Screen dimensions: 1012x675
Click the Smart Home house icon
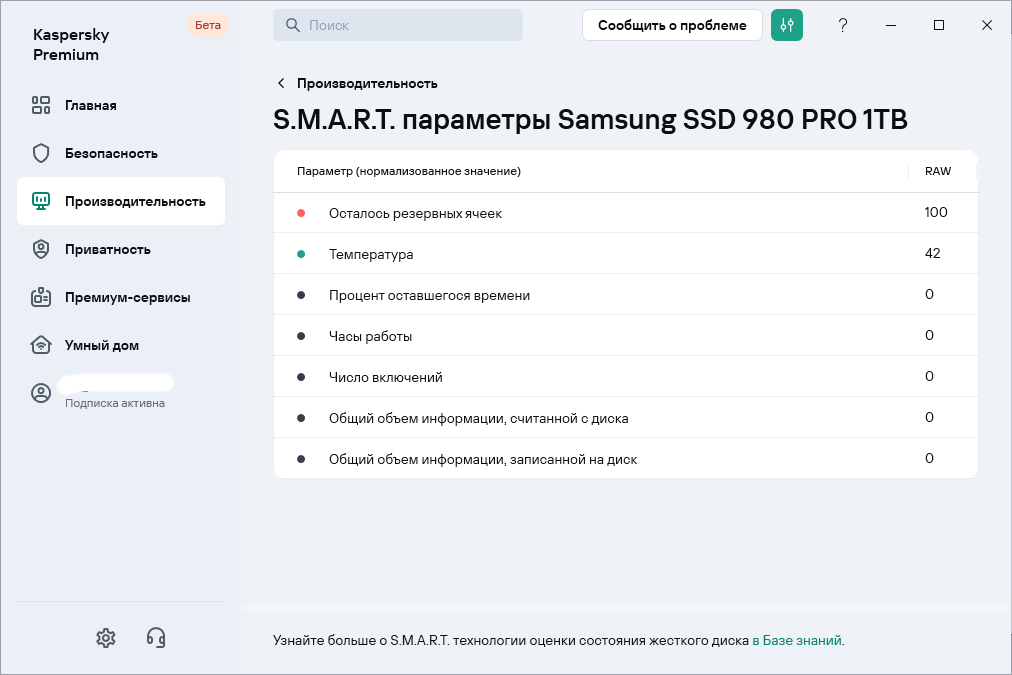point(41,345)
